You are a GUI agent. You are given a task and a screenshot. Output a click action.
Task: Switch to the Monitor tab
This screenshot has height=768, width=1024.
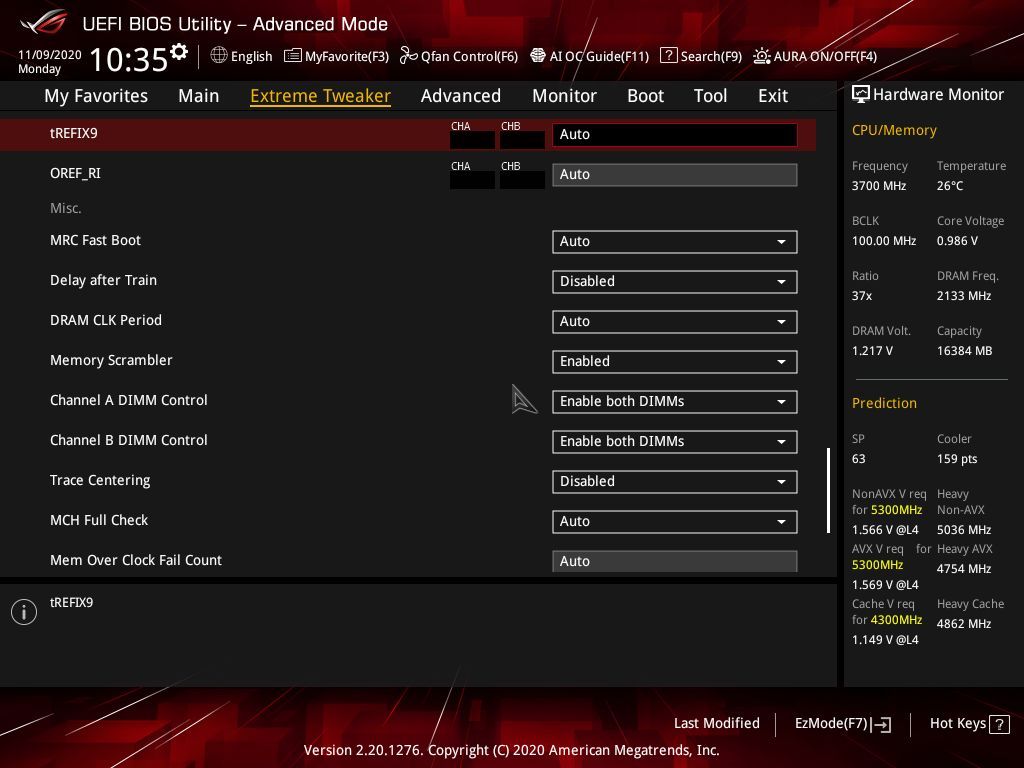pyautogui.click(x=564, y=96)
